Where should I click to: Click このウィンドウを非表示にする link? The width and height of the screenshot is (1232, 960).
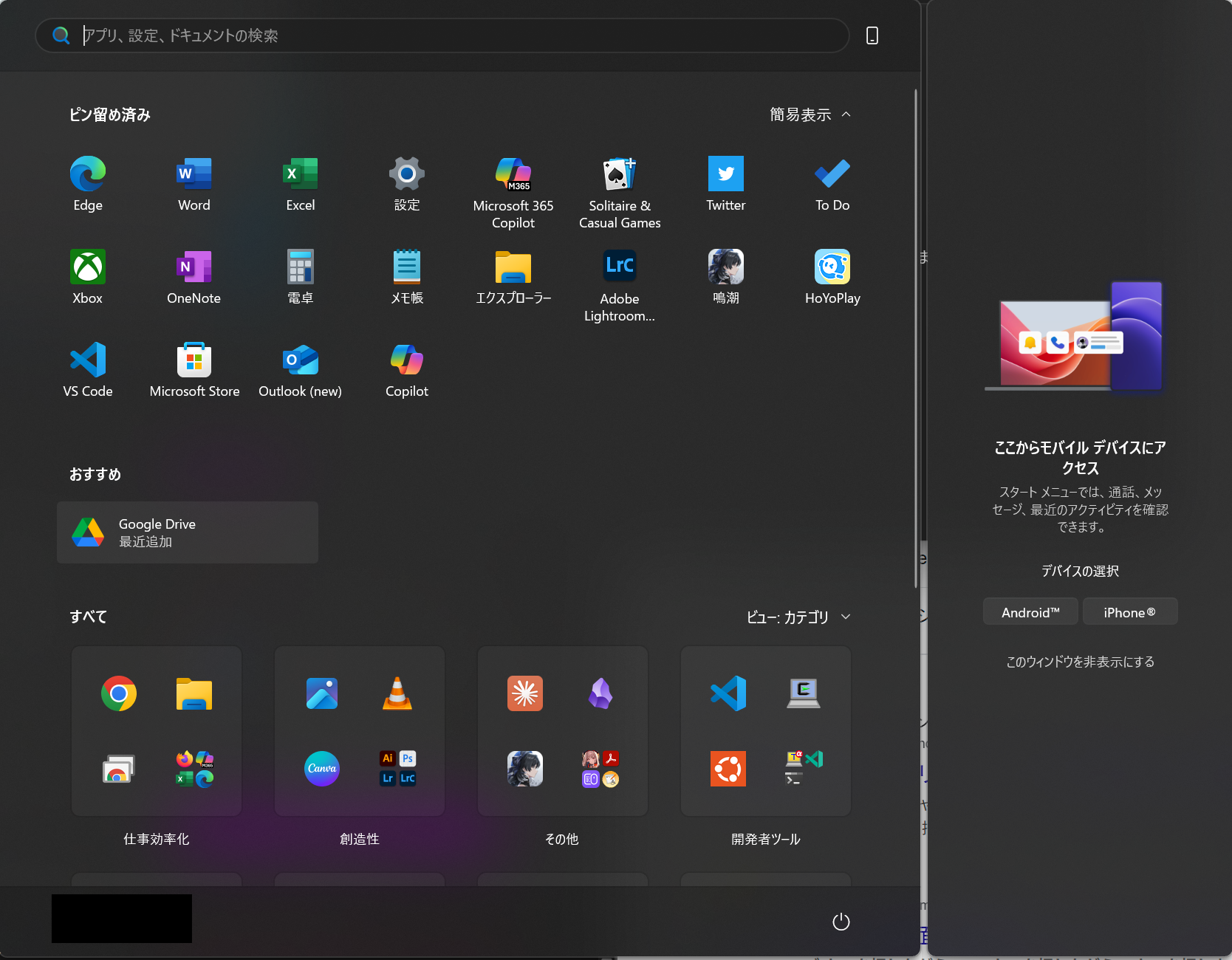(1078, 662)
